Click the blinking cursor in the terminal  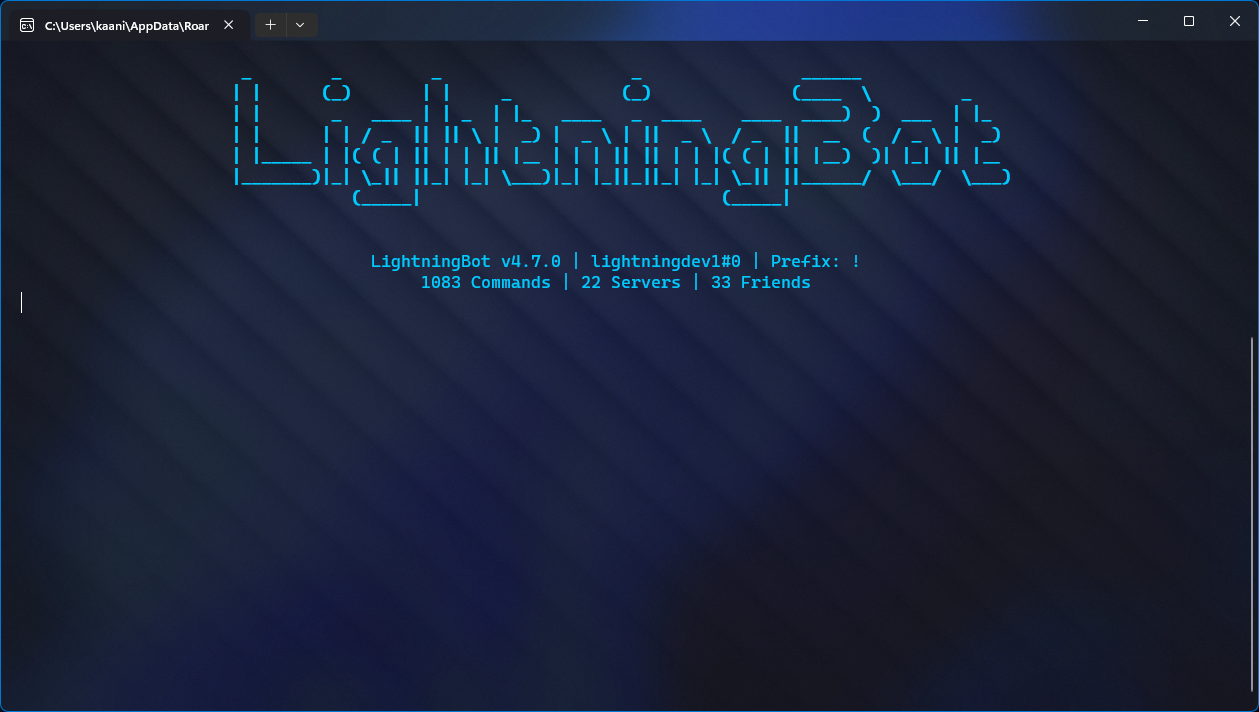pyautogui.click(x=21, y=302)
